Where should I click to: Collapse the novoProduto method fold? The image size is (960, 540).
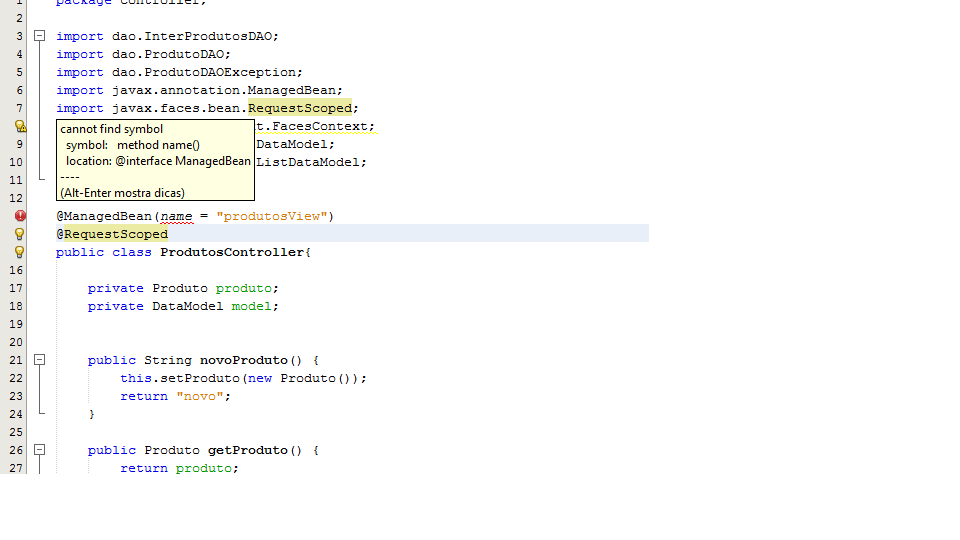(x=40, y=360)
